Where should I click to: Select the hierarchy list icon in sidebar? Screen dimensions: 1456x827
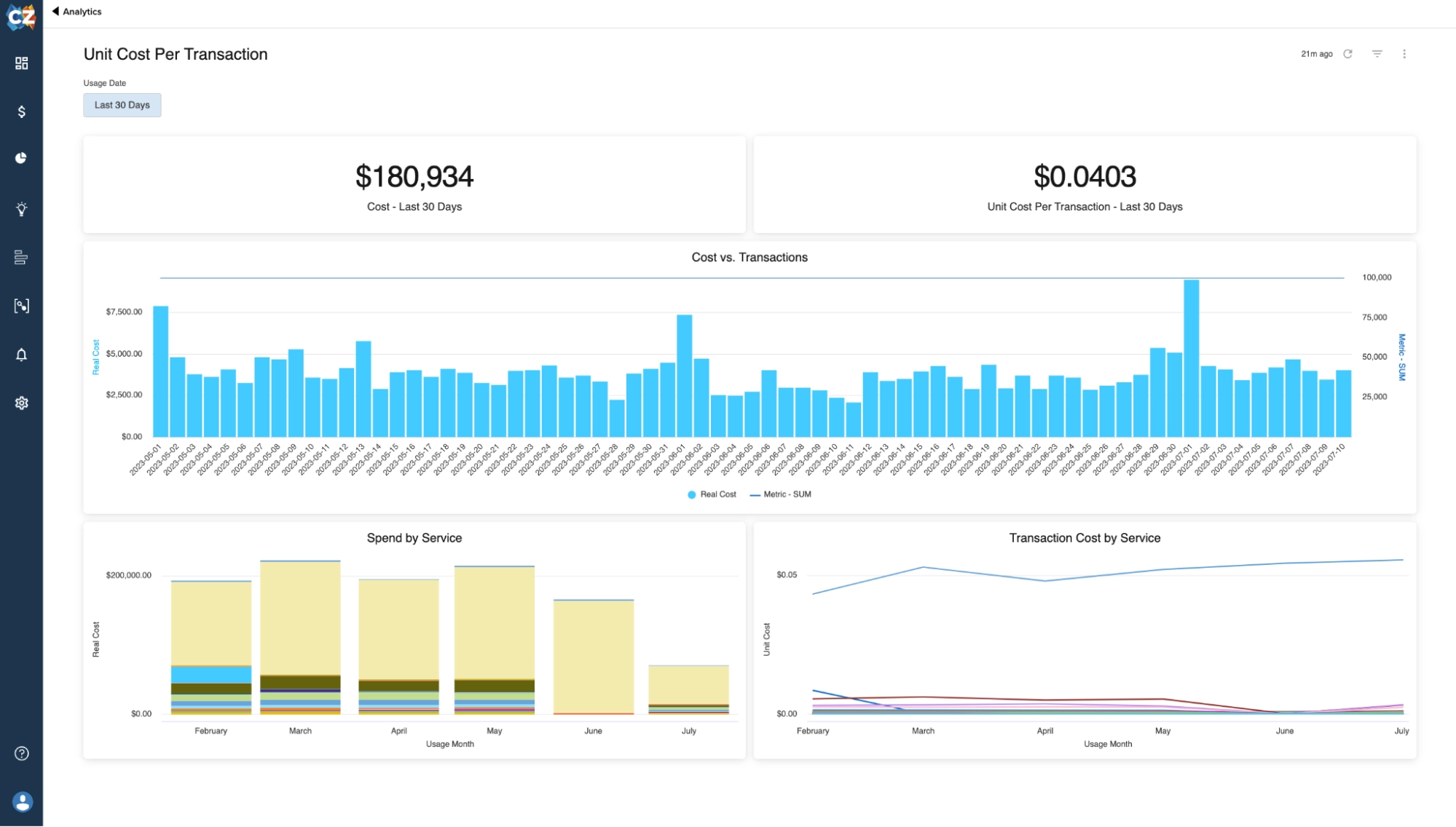21,258
